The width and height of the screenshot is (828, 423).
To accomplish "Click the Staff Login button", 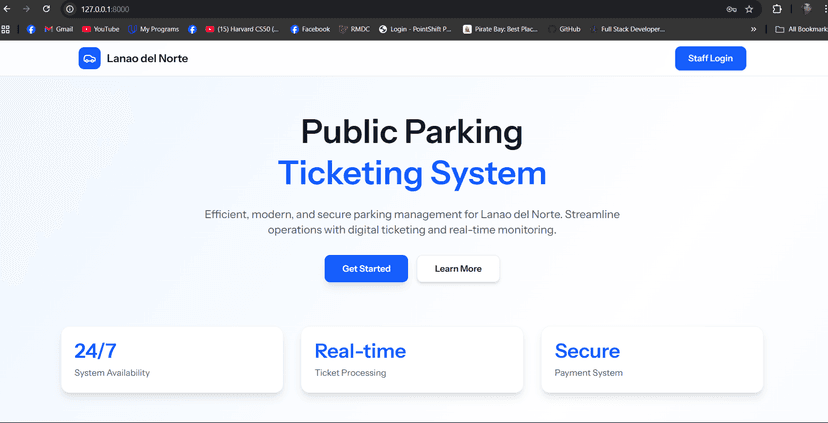I will 710,58.
